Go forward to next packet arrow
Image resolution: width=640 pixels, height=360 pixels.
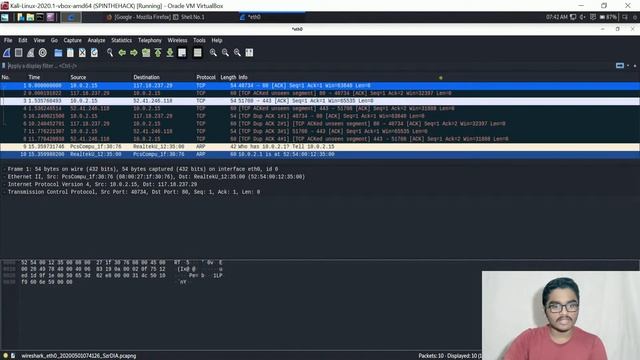coord(133,53)
